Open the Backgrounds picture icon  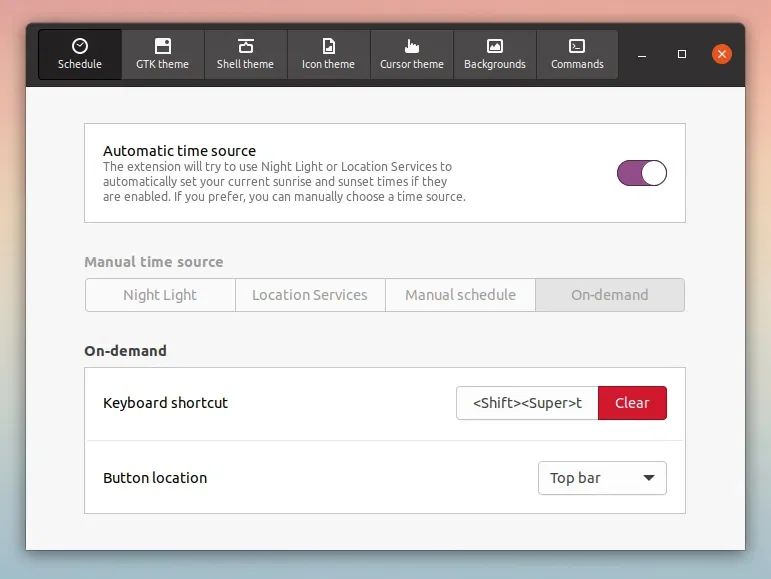[494, 46]
